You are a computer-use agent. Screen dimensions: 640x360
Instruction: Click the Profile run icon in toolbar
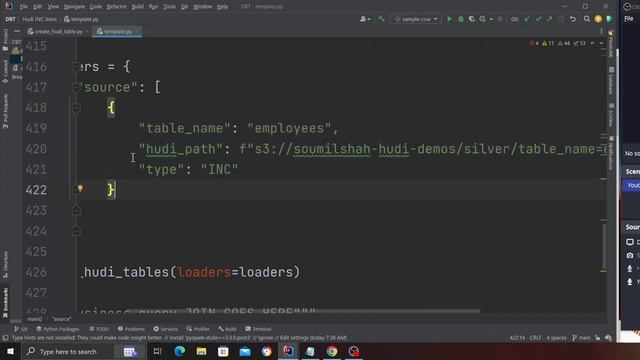(483, 19)
